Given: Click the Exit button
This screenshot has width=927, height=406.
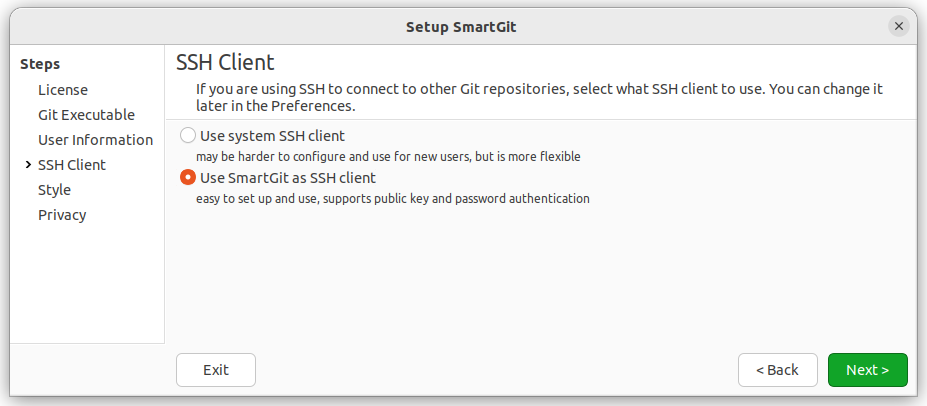Looking at the screenshot, I should click(x=216, y=370).
